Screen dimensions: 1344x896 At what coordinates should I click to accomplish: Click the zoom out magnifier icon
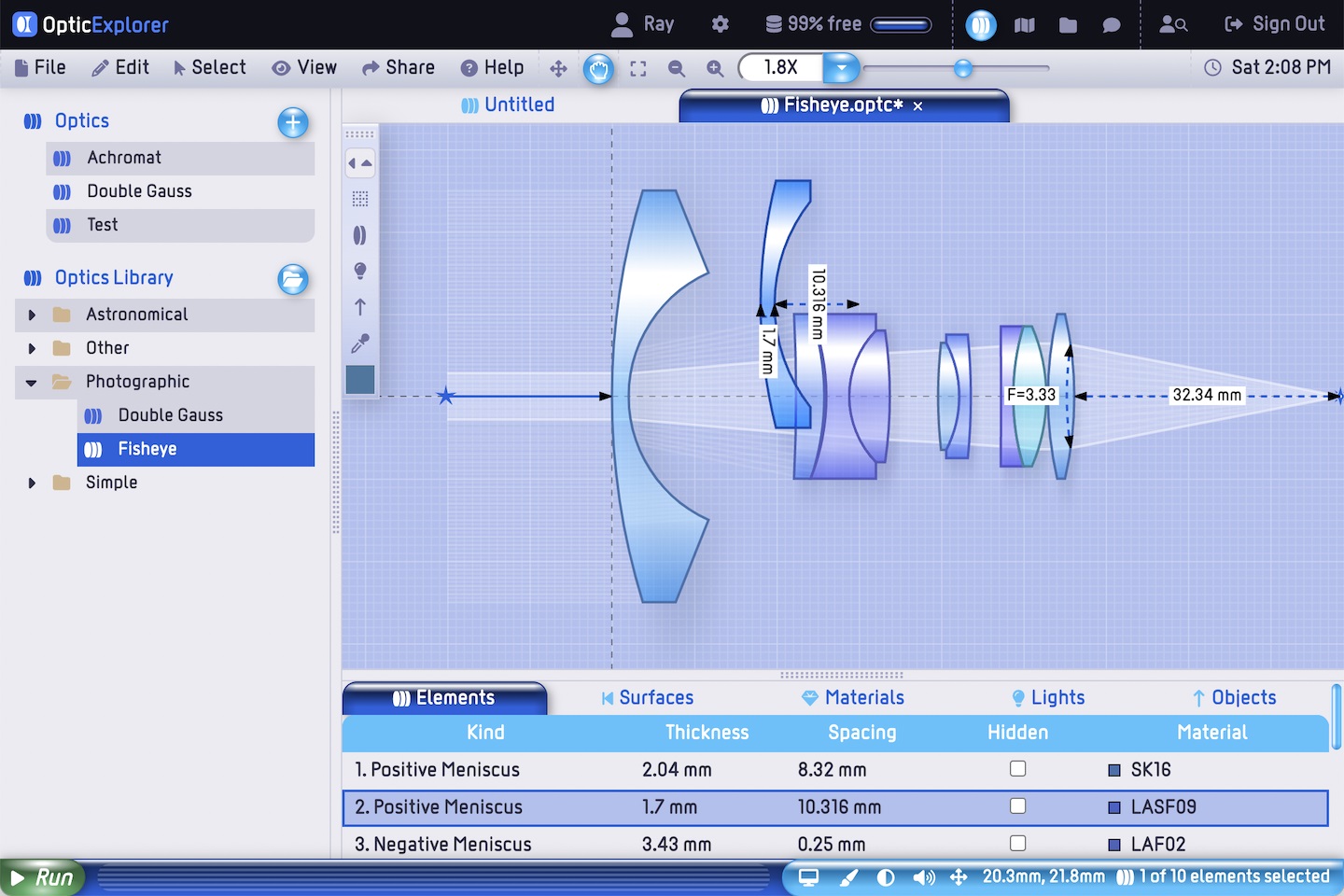click(677, 68)
